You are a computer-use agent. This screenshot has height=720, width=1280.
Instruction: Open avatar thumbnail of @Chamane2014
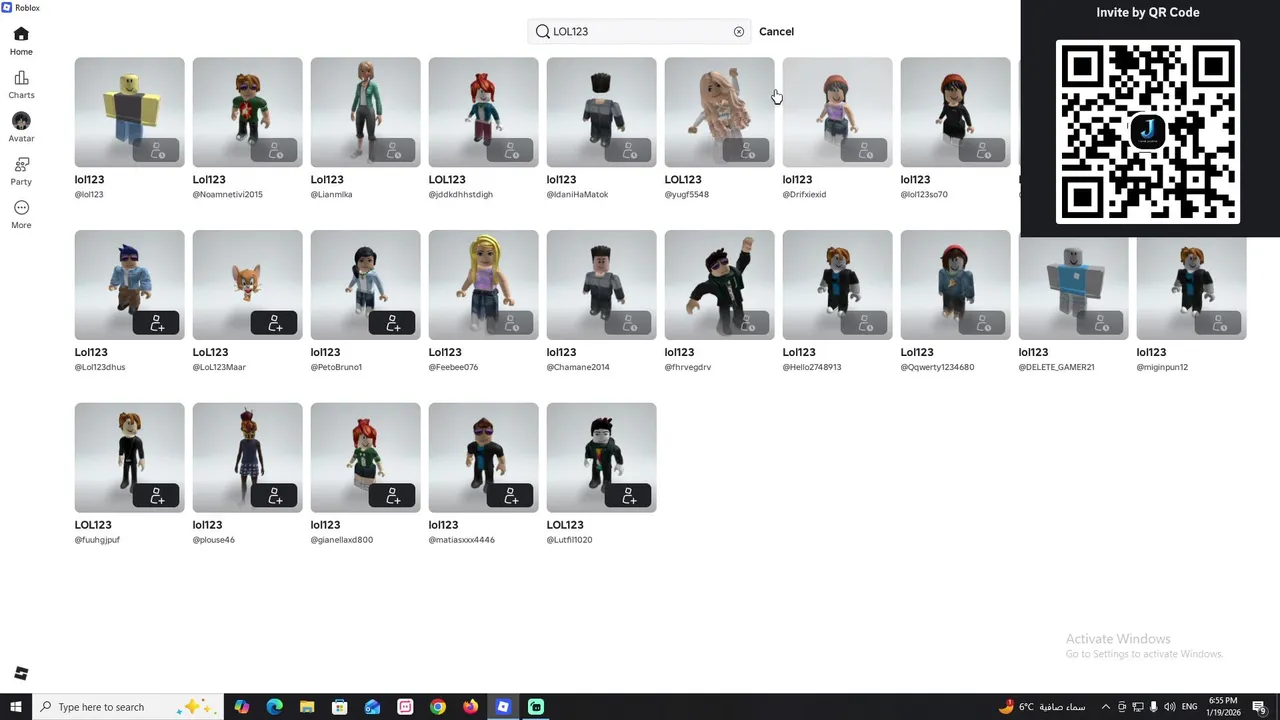(x=601, y=285)
